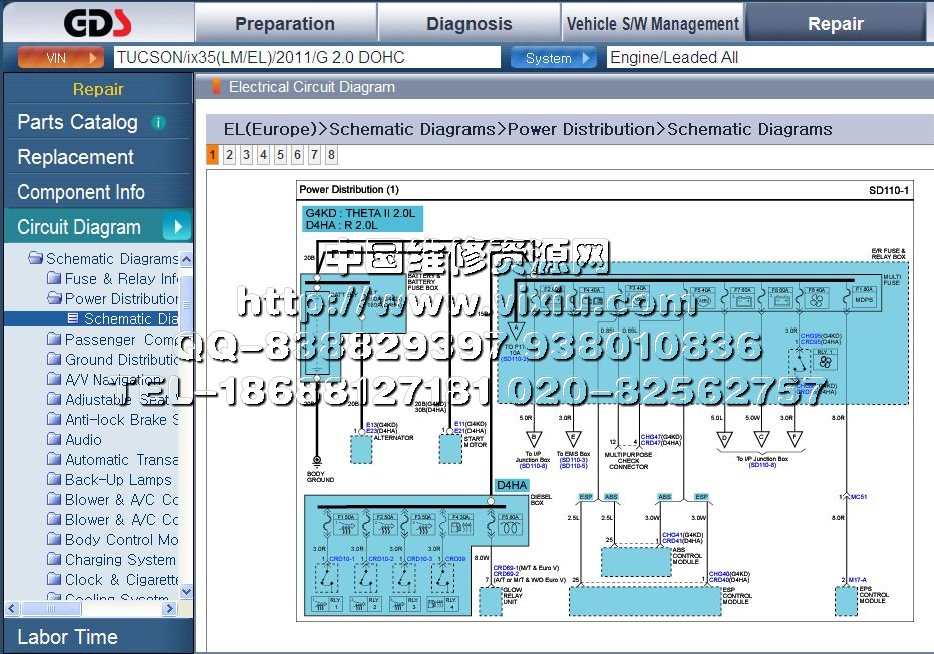The width and height of the screenshot is (934, 654).
Task: Expand the Fuse & Relay Info folder
Action: 54,278
